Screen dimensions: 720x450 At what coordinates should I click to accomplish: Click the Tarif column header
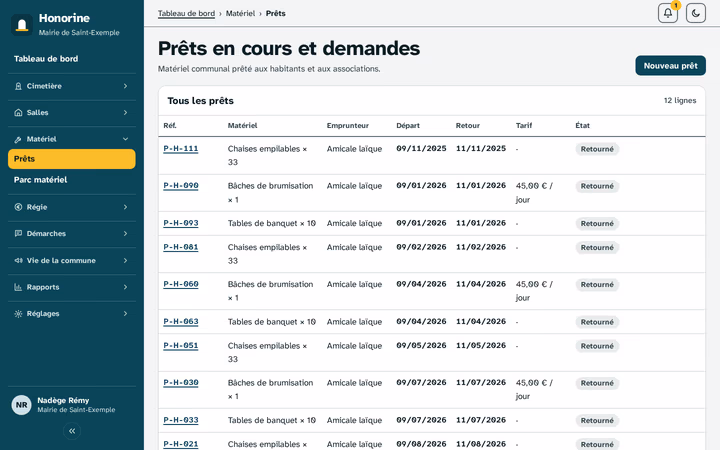[x=524, y=125]
